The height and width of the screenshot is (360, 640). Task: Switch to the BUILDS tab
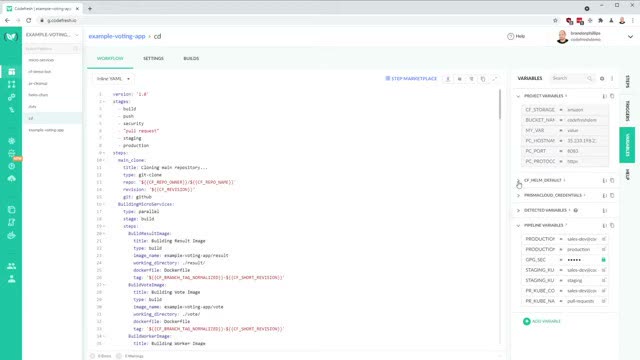click(x=191, y=59)
